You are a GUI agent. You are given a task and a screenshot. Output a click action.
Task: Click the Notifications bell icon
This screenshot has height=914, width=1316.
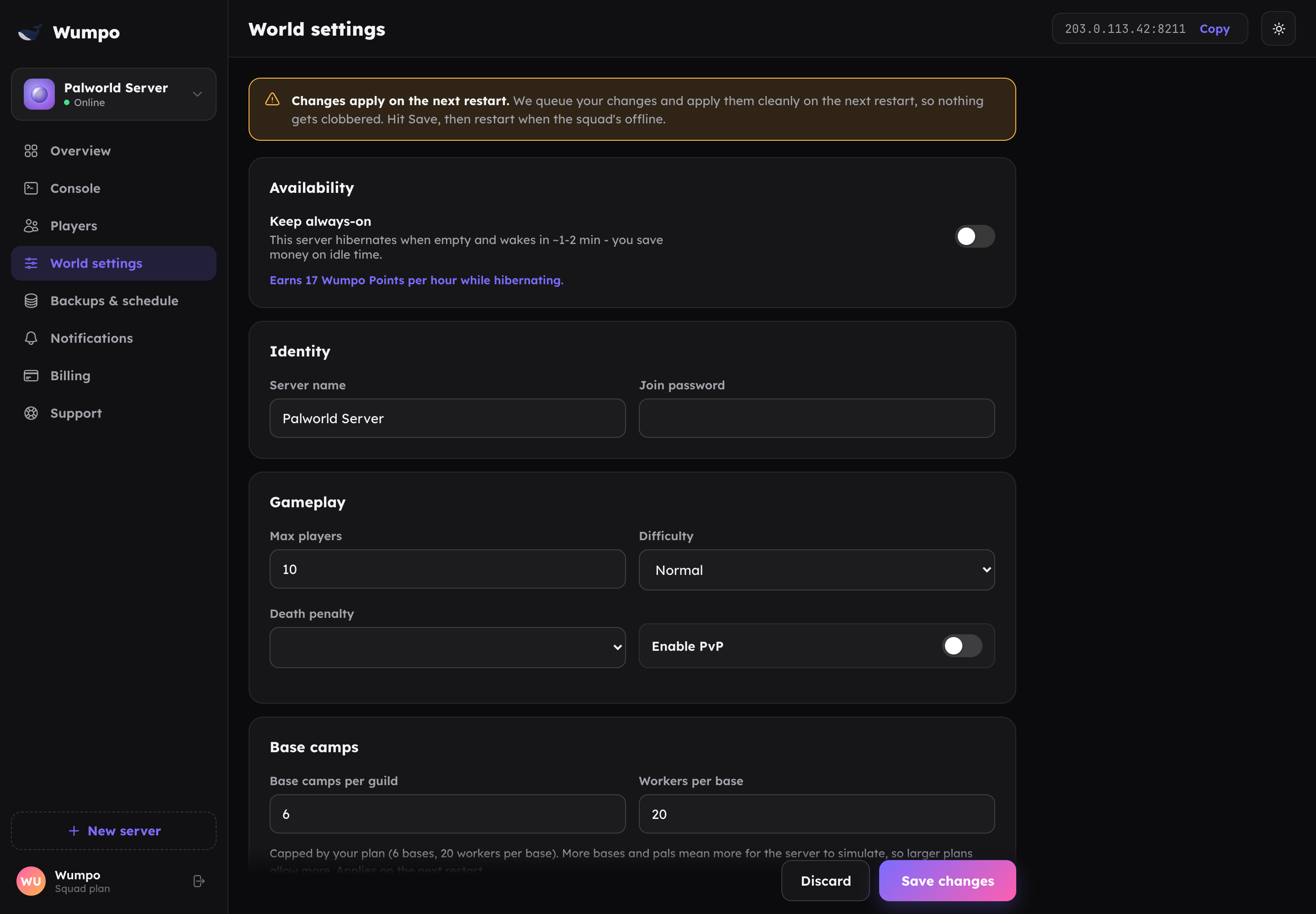coord(31,339)
